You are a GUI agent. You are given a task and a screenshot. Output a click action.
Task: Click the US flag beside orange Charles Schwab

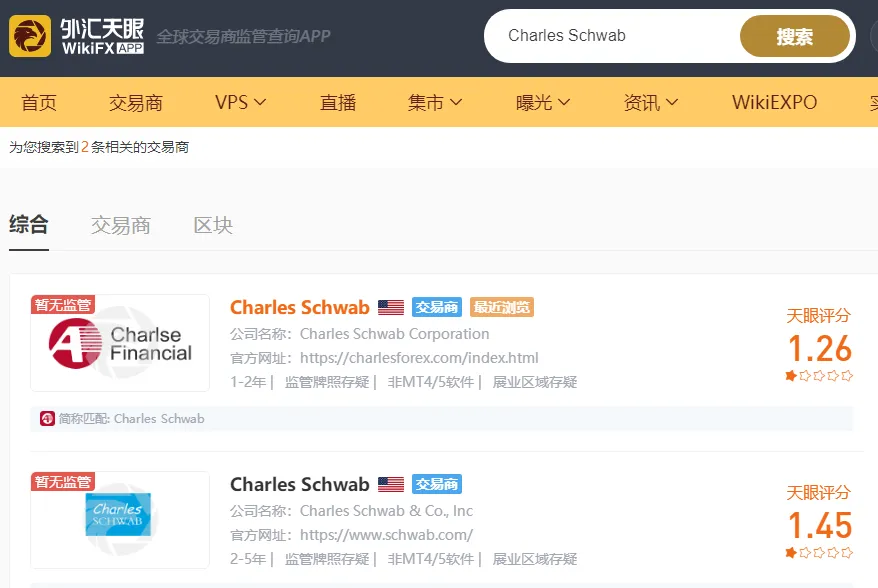[391, 307]
